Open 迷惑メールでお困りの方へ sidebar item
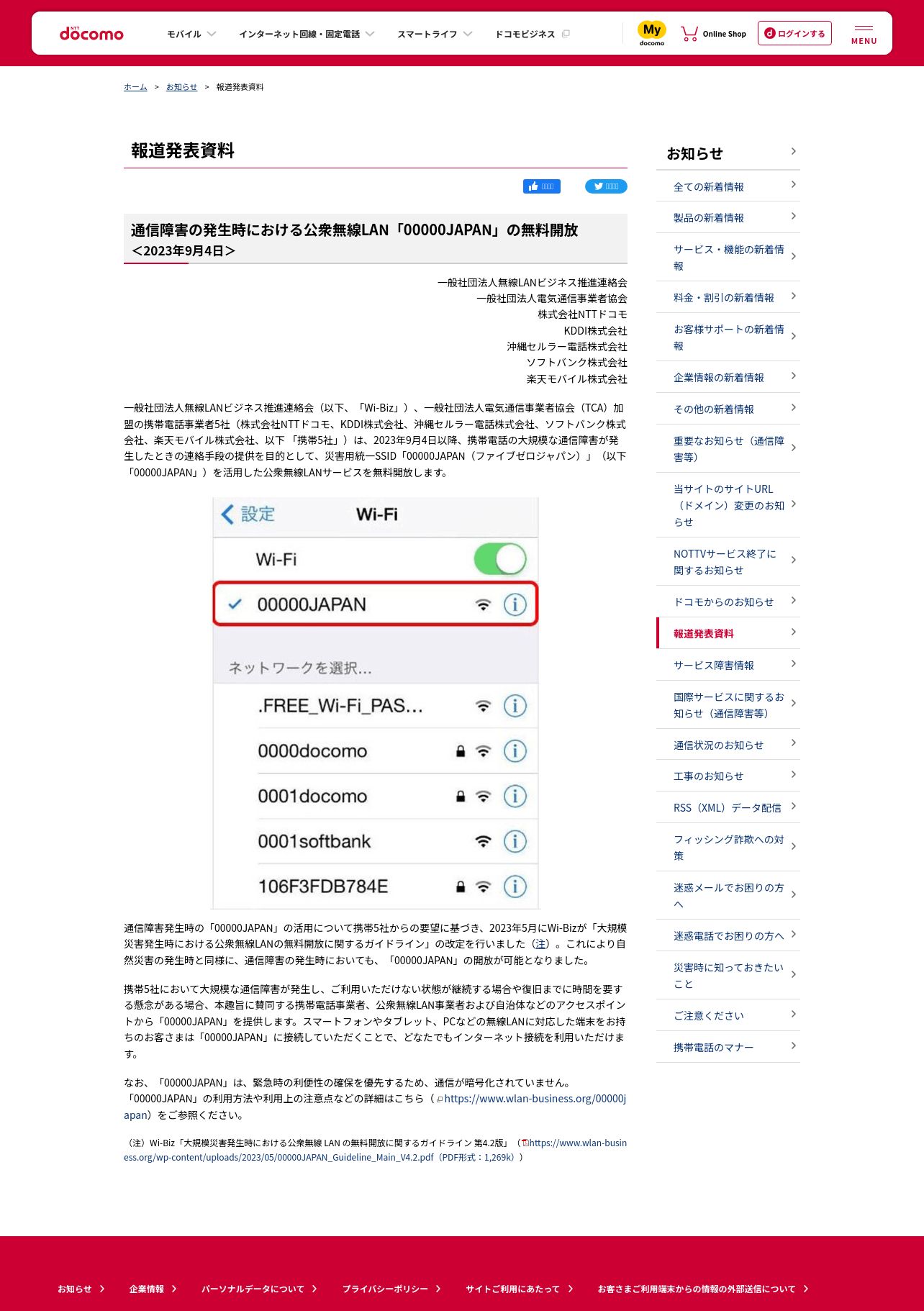The width and height of the screenshot is (924, 1311). 728,896
